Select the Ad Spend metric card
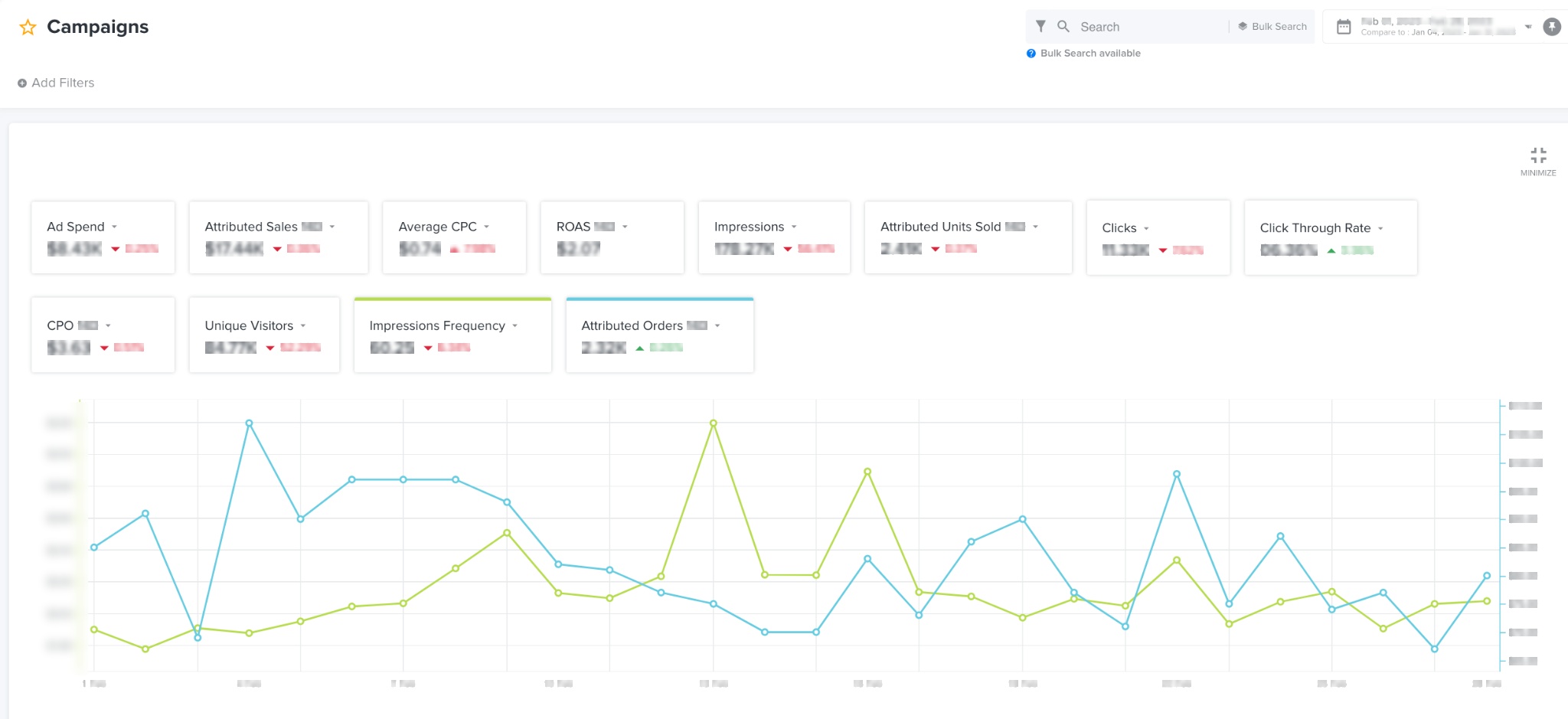This screenshot has width=1568, height=719. [103, 237]
